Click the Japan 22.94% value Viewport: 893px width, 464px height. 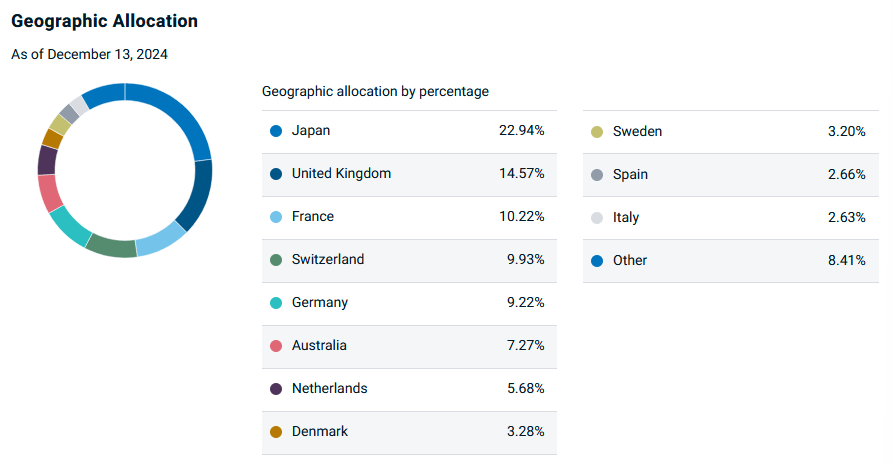[522, 130]
